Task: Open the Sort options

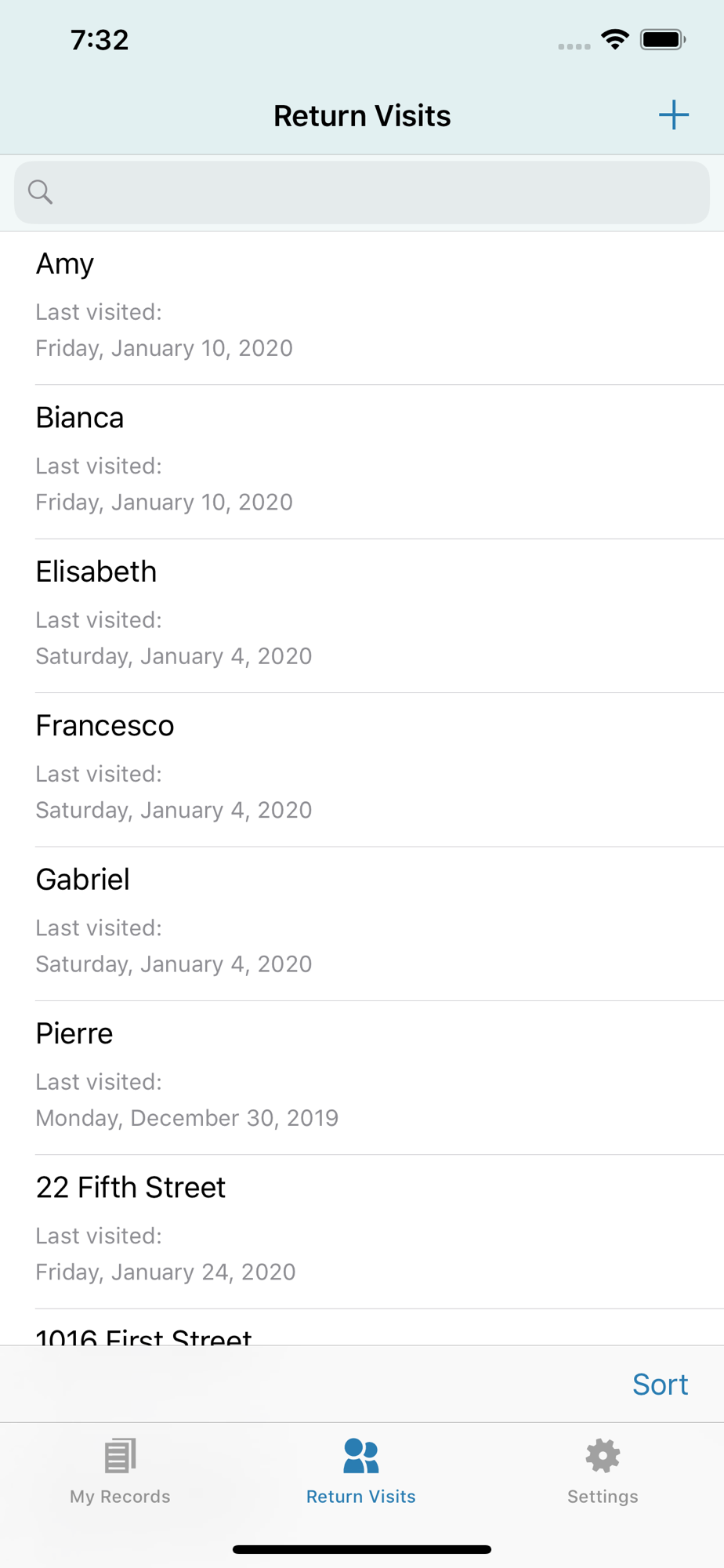Action: coord(660,1385)
